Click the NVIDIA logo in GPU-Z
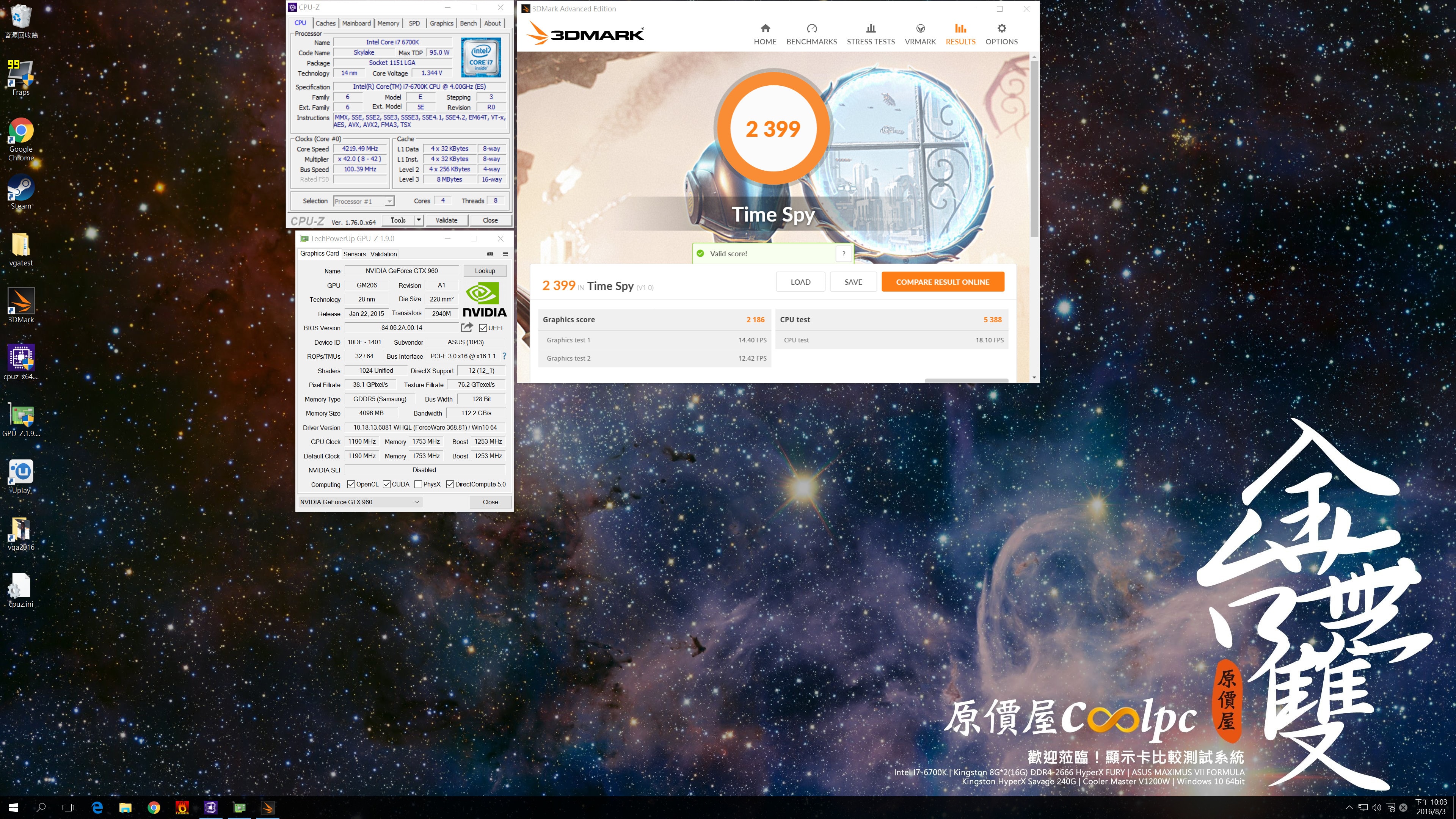The width and height of the screenshot is (1456, 819). click(x=485, y=300)
